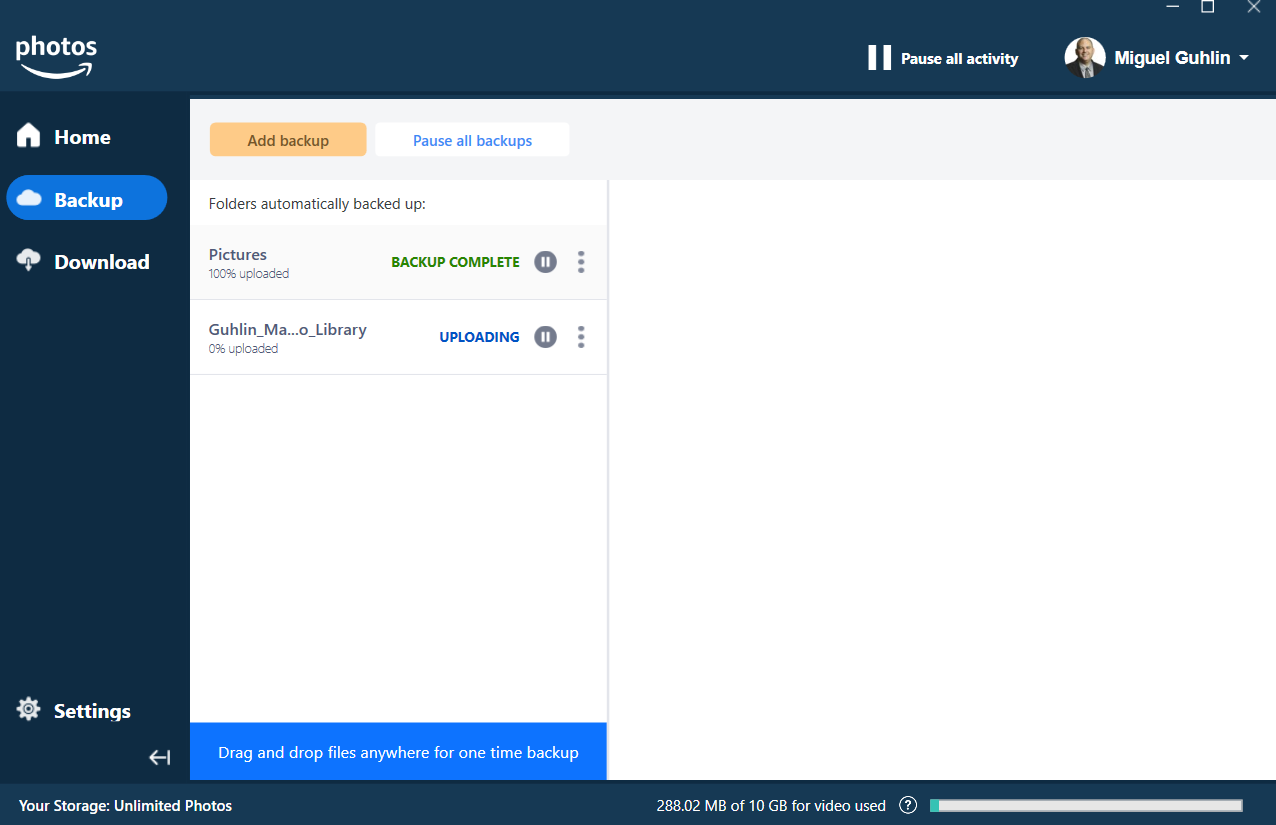Minimize the Amazon Photos window
Screen dimensions: 1276x825
(x=1173, y=7)
